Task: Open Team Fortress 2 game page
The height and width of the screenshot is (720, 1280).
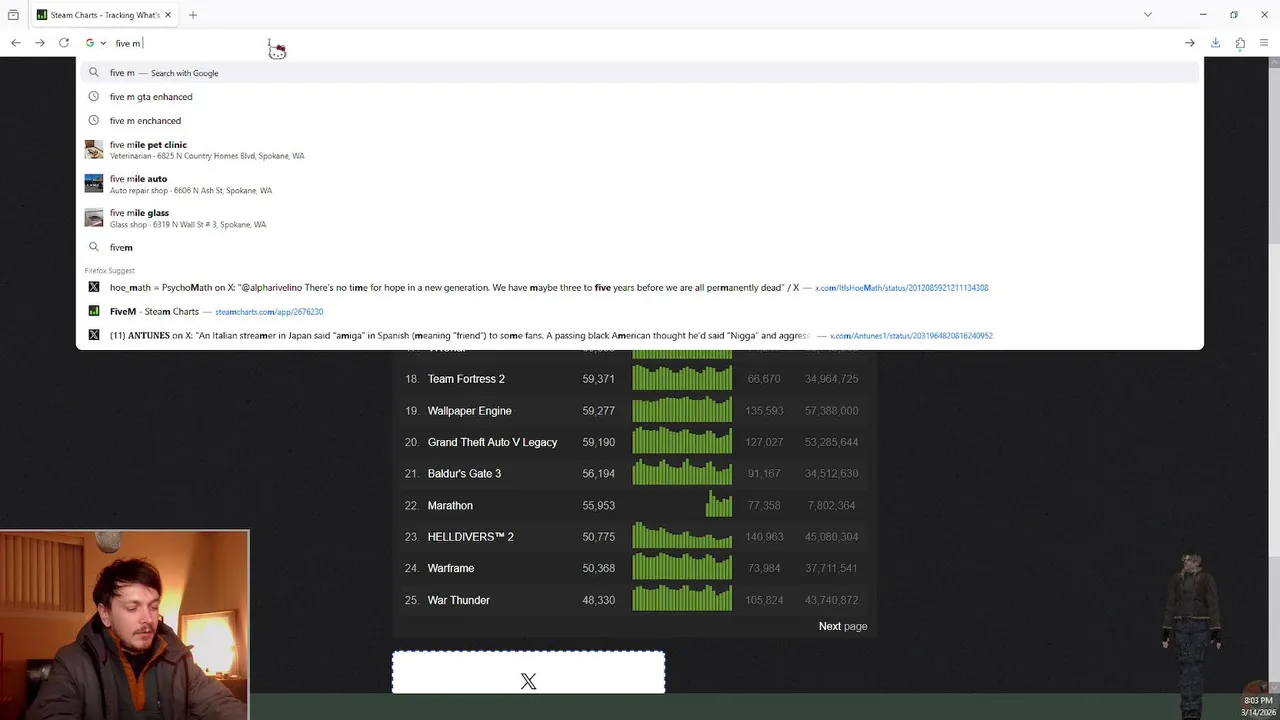Action: [x=466, y=379]
